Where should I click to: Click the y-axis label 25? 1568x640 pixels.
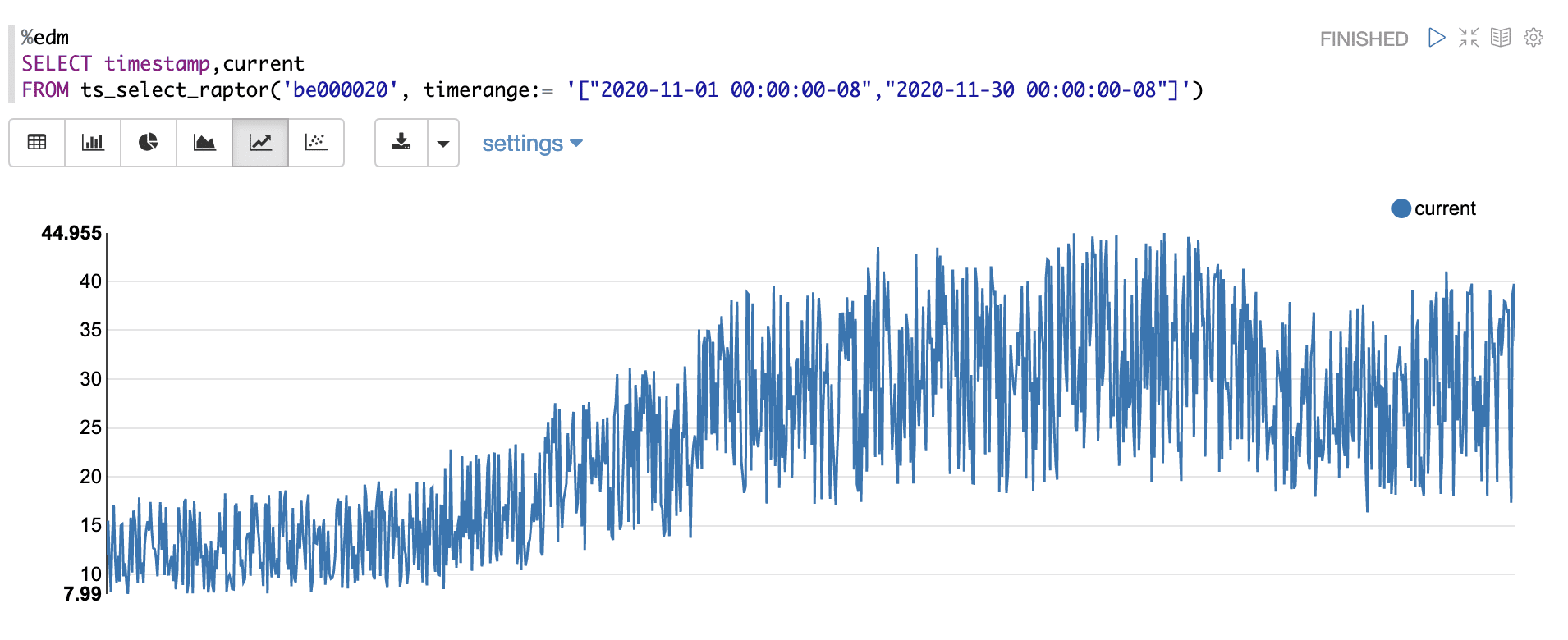tap(90, 427)
